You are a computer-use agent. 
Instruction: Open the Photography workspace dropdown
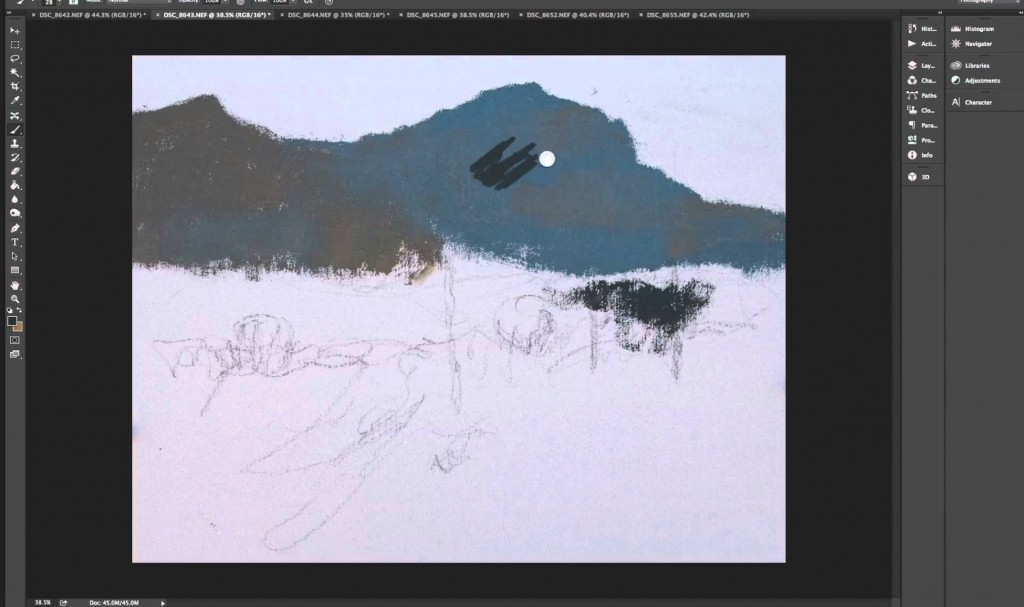click(x=989, y=2)
